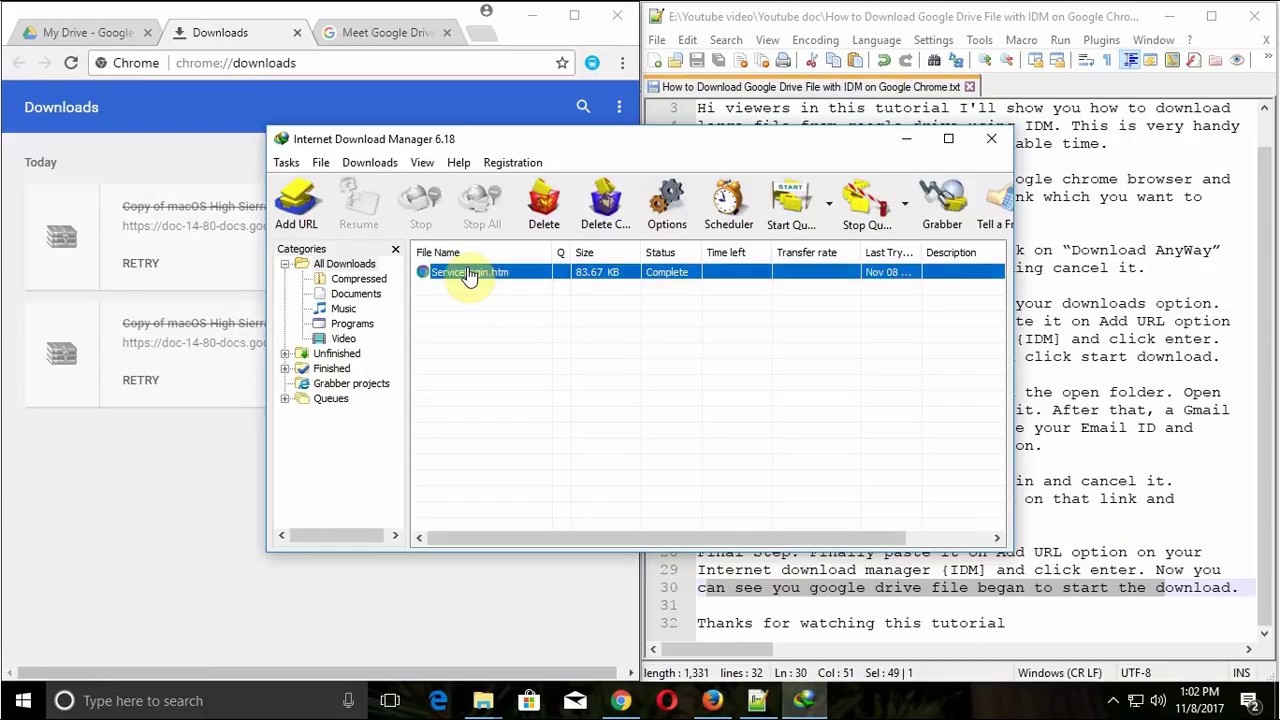Click Chrome reload button
The image size is (1280, 720).
(71, 63)
